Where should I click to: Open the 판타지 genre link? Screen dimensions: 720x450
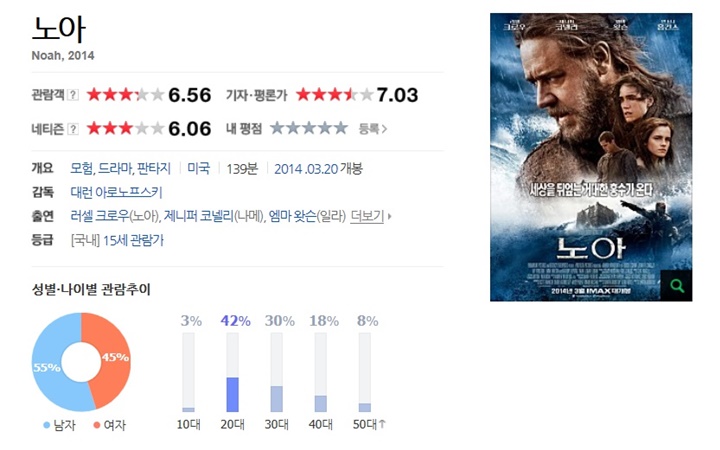[x=154, y=169]
